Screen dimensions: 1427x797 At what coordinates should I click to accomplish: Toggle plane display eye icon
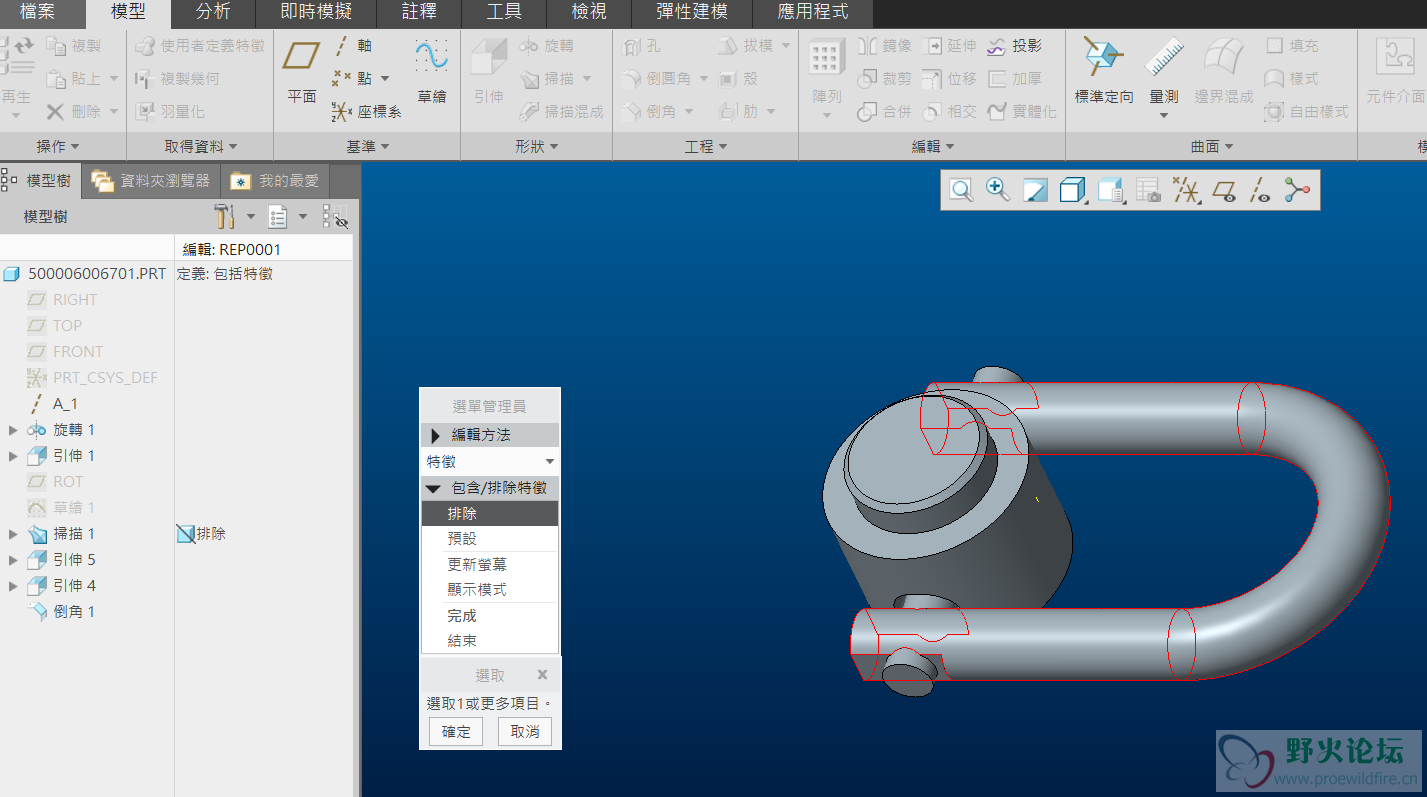coord(1224,190)
